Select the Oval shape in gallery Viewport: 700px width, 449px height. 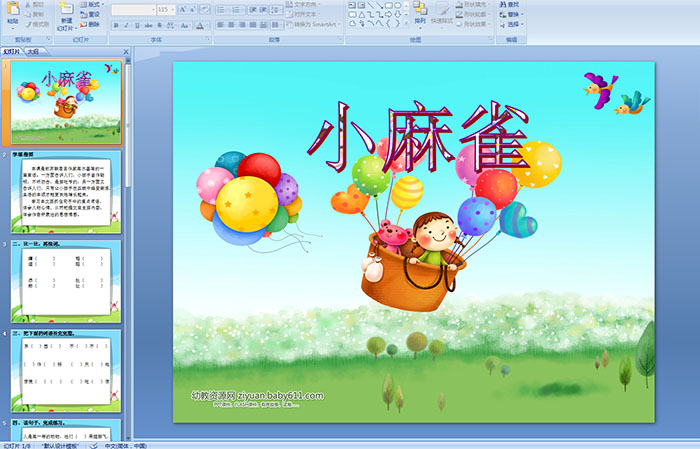(397, 5)
